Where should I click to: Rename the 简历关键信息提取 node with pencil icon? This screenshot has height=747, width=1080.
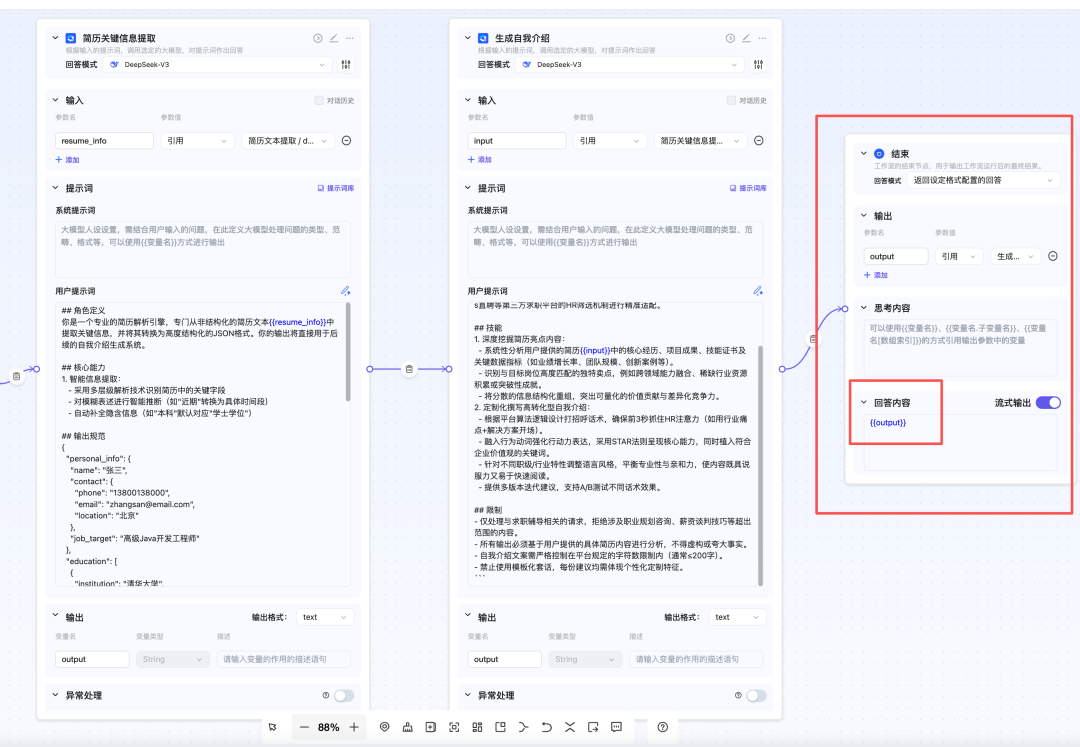[334, 39]
